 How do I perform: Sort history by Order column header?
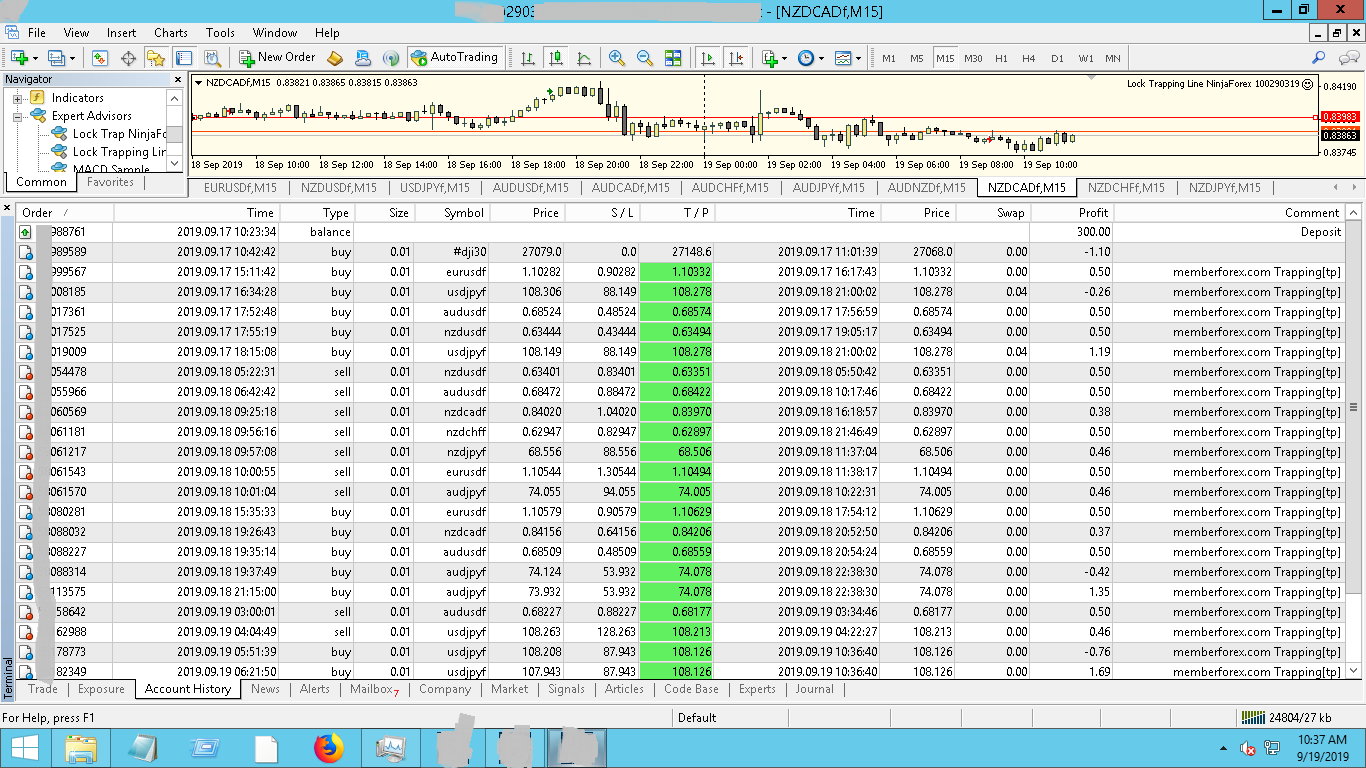click(x=65, y=212)
